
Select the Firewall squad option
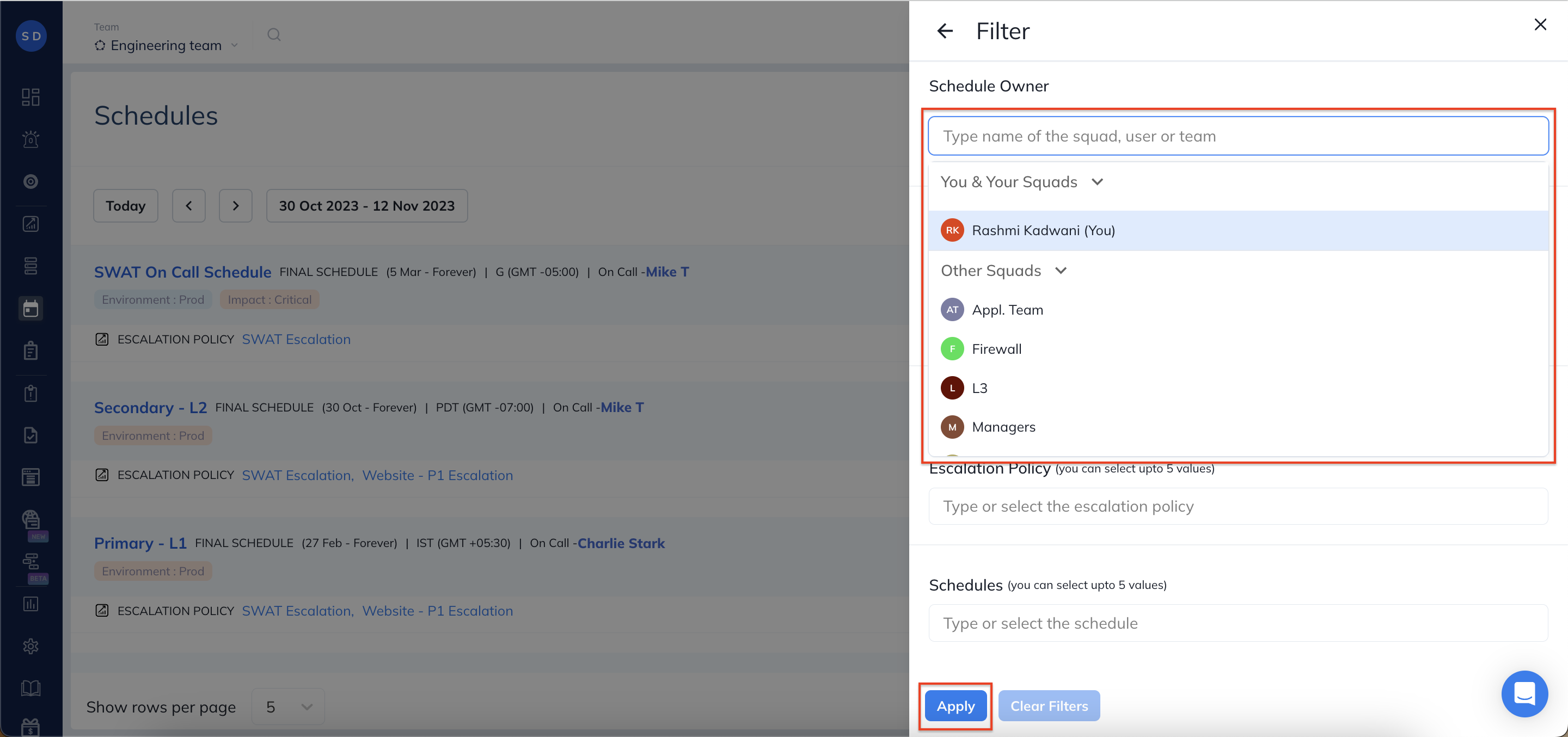tap(996, 349)
